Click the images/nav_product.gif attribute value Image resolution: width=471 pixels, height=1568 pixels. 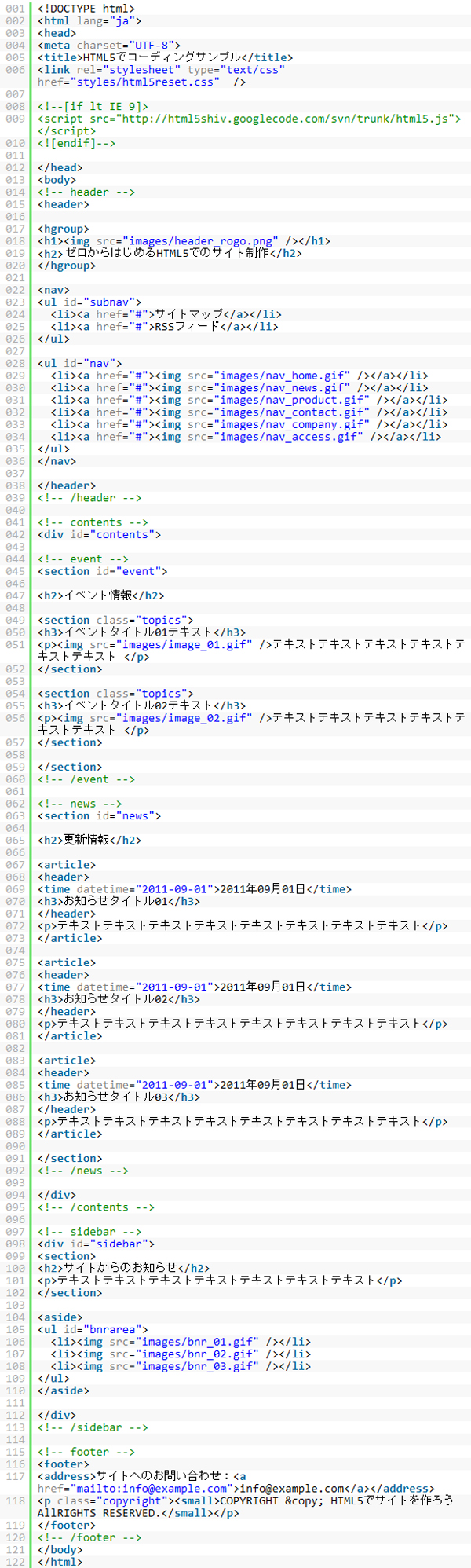point(291,400)
